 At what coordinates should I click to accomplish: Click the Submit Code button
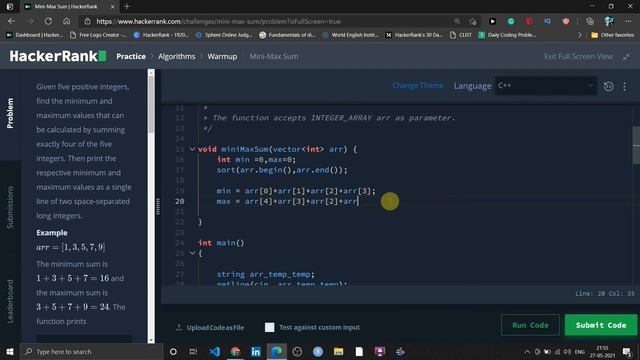tap(601, 325)
